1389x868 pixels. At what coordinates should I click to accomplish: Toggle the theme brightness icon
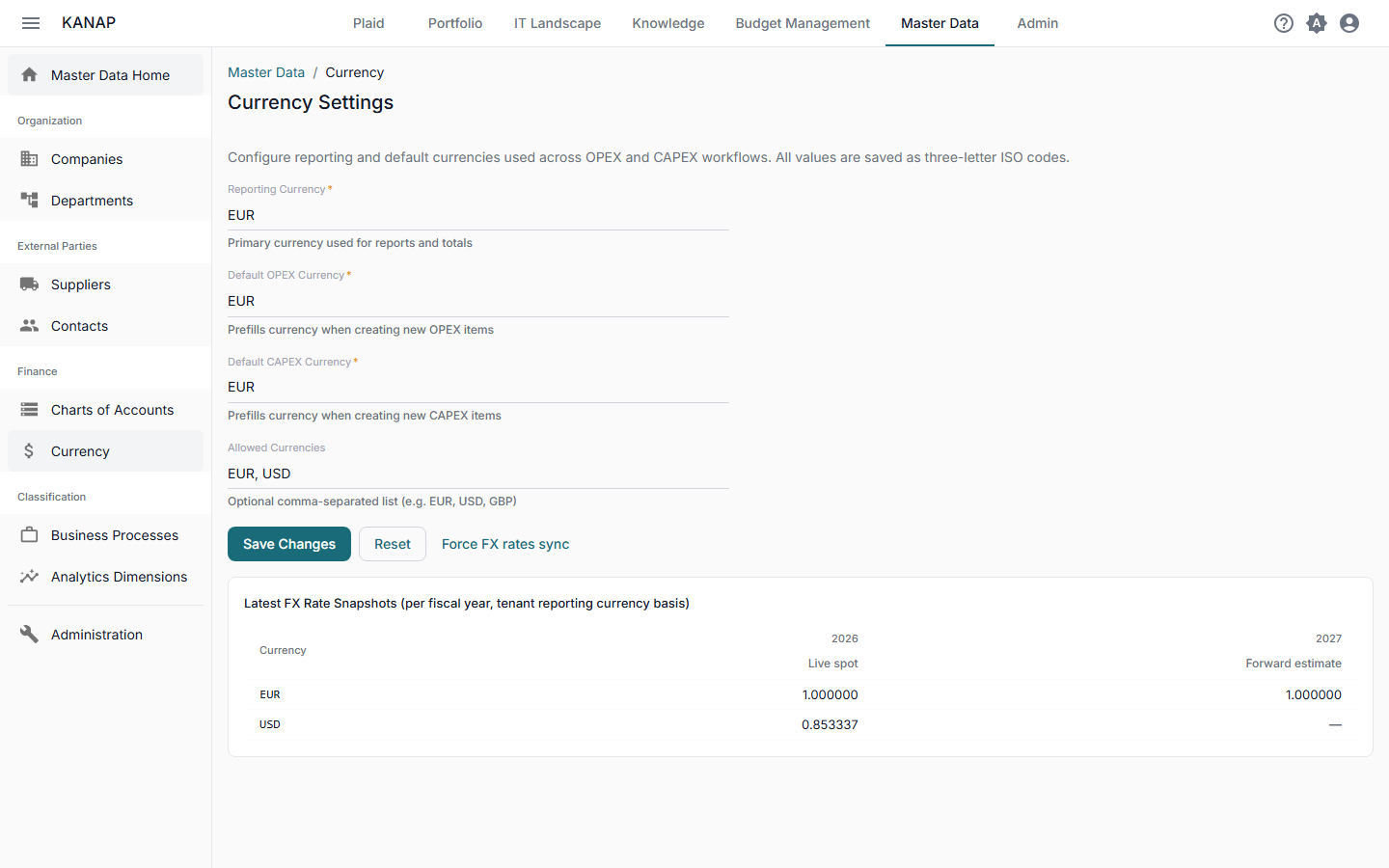click(x=1317, y=23)
